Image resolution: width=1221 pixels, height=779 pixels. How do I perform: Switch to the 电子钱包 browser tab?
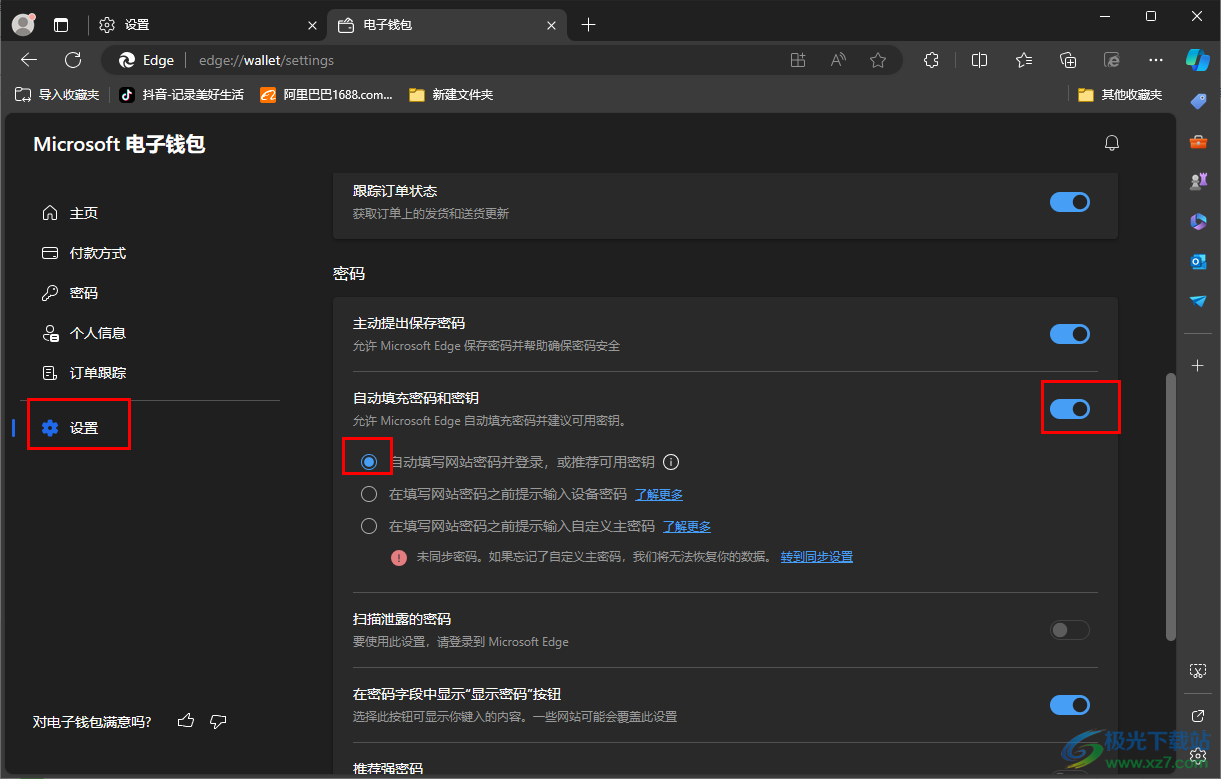pyautogui.click(x=448, y=25)
